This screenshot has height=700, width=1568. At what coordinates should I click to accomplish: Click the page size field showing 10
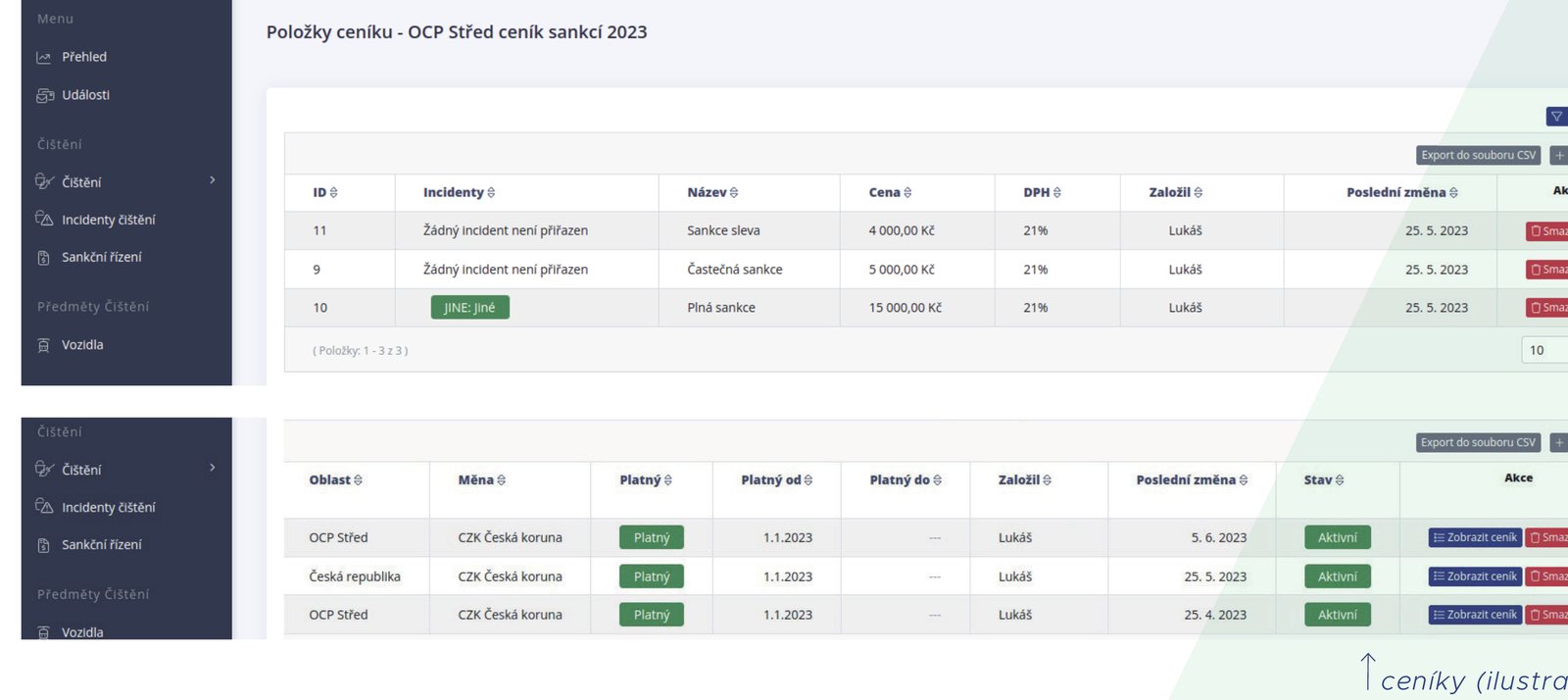pyautogui.click(x=1545, y=350)
